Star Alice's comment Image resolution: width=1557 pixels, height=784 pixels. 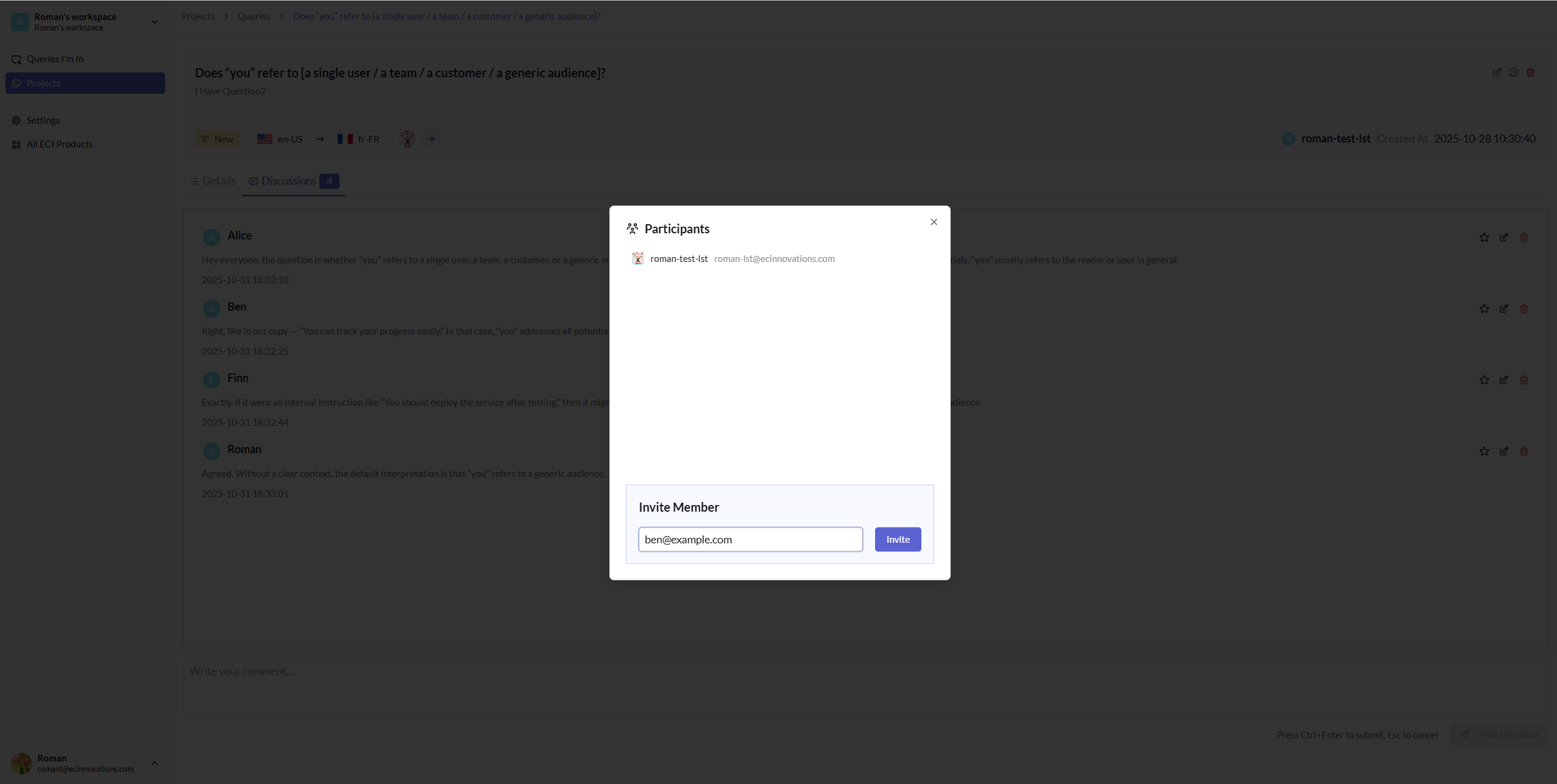pos(1484,238)
